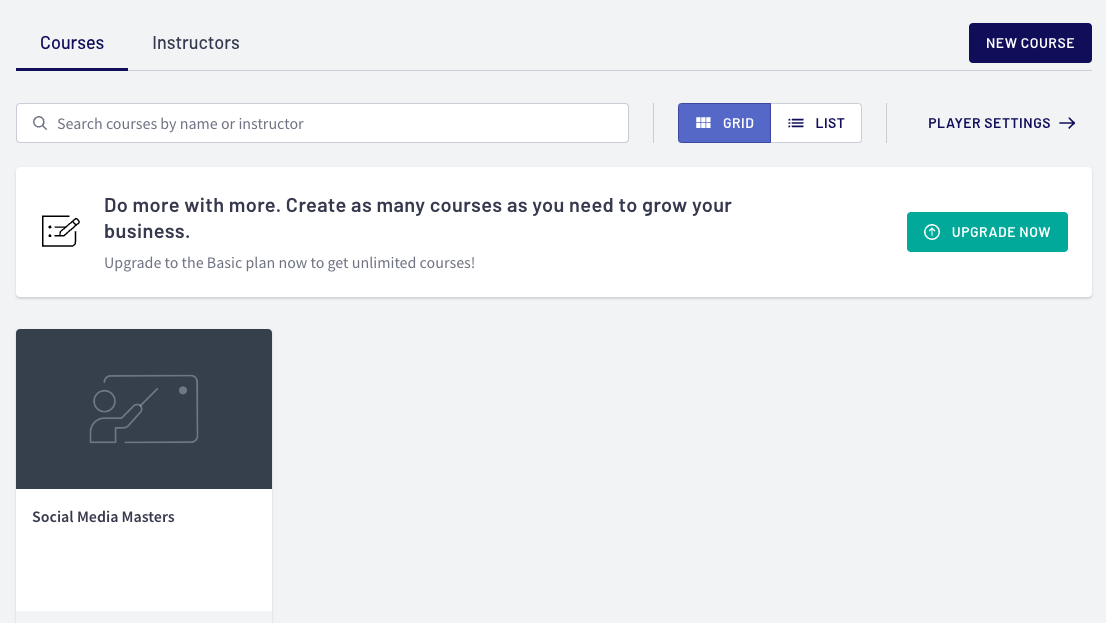This screenshot has height=623, width=1106.
Task: Click the Social Media Masters course title
Action: tap(103, 517)
